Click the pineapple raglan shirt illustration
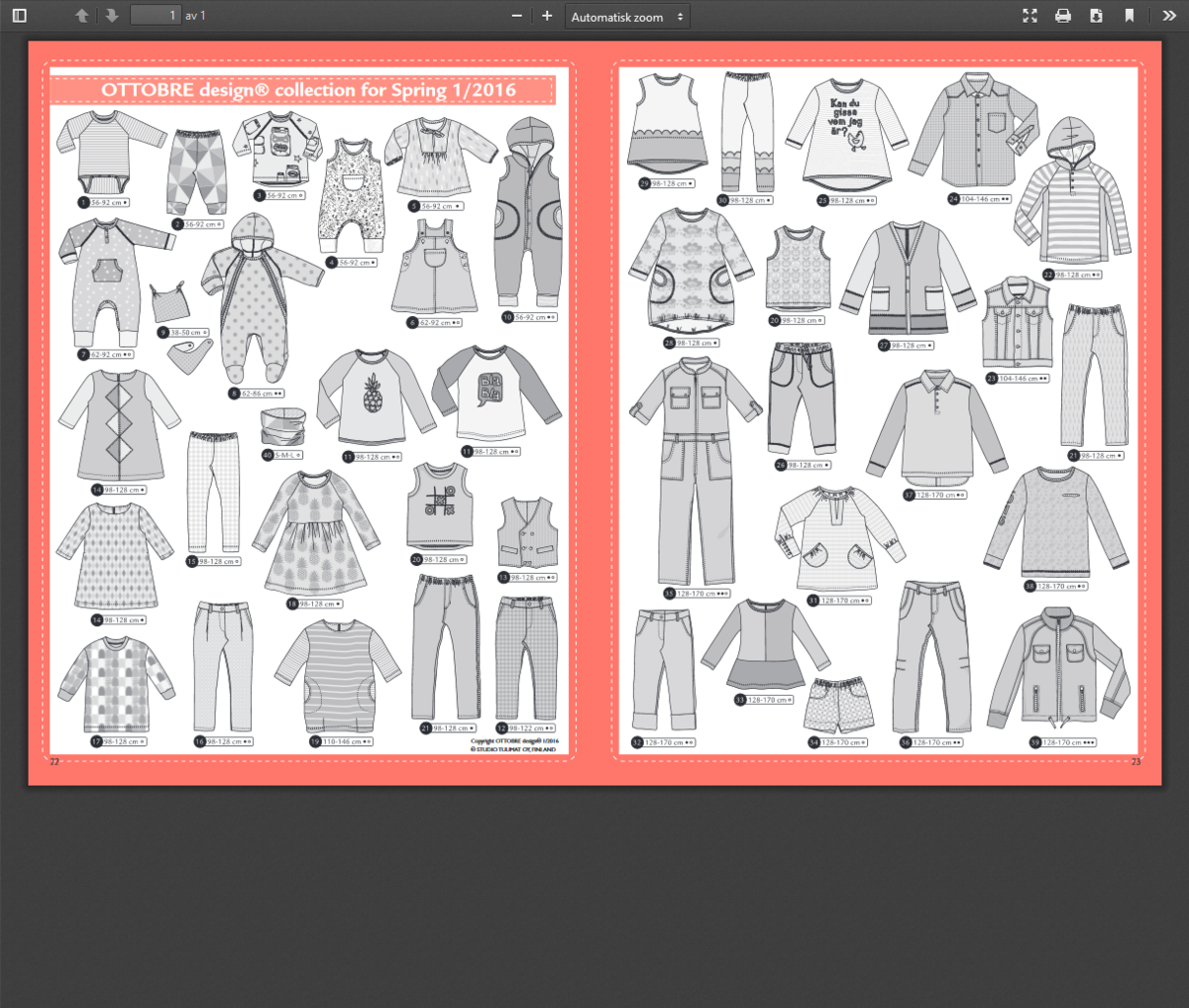 (374, 398)
